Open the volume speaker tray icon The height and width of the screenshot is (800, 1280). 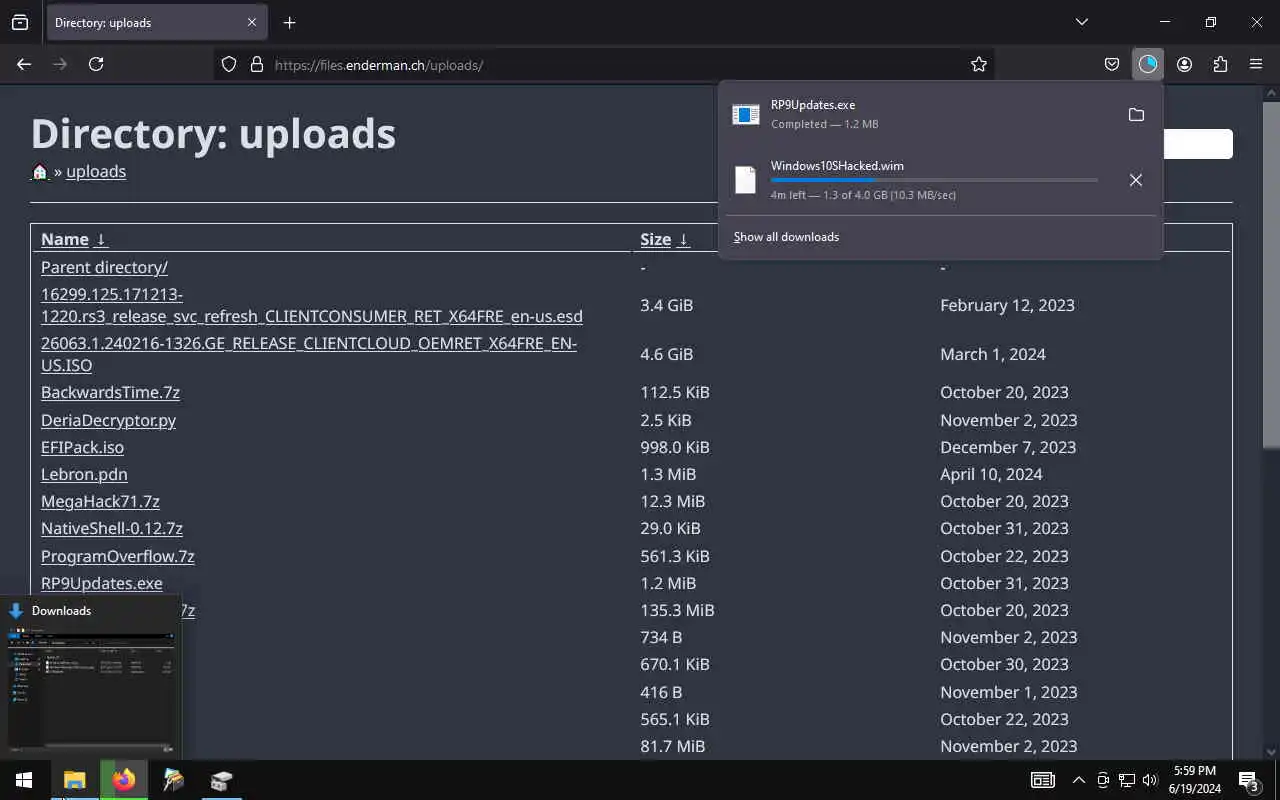(x=1150, y=780)
